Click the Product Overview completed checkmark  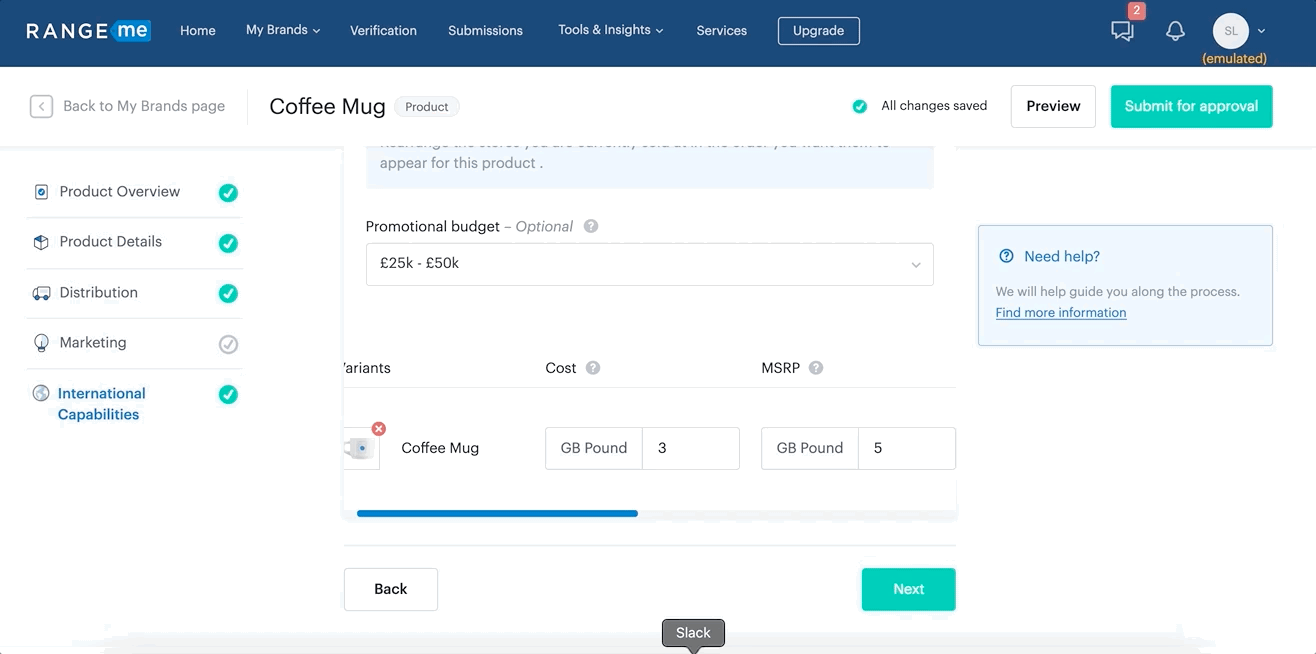pyautogui.click(x=228, y=193)
